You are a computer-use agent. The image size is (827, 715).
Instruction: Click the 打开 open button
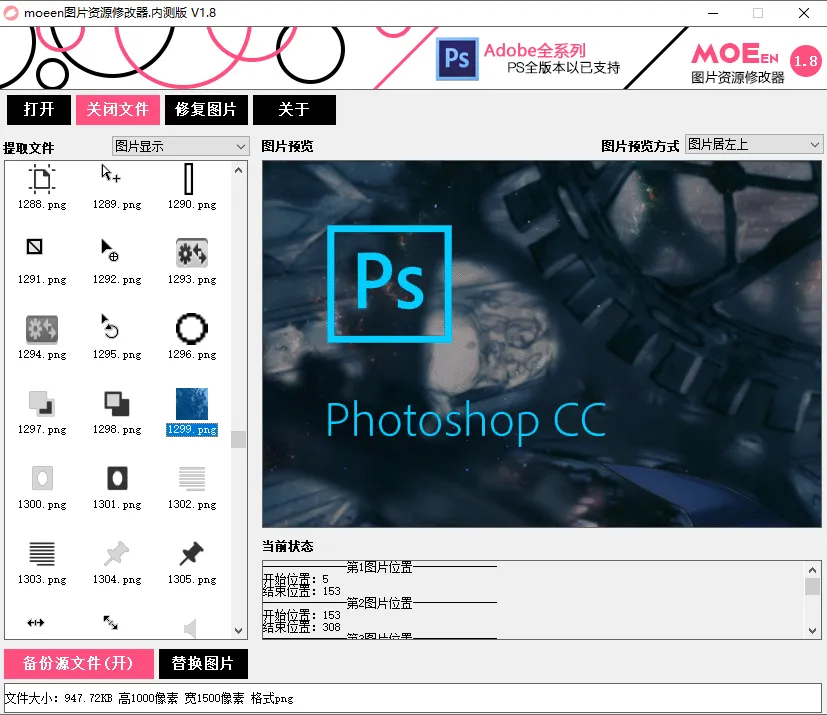(39, 110)
